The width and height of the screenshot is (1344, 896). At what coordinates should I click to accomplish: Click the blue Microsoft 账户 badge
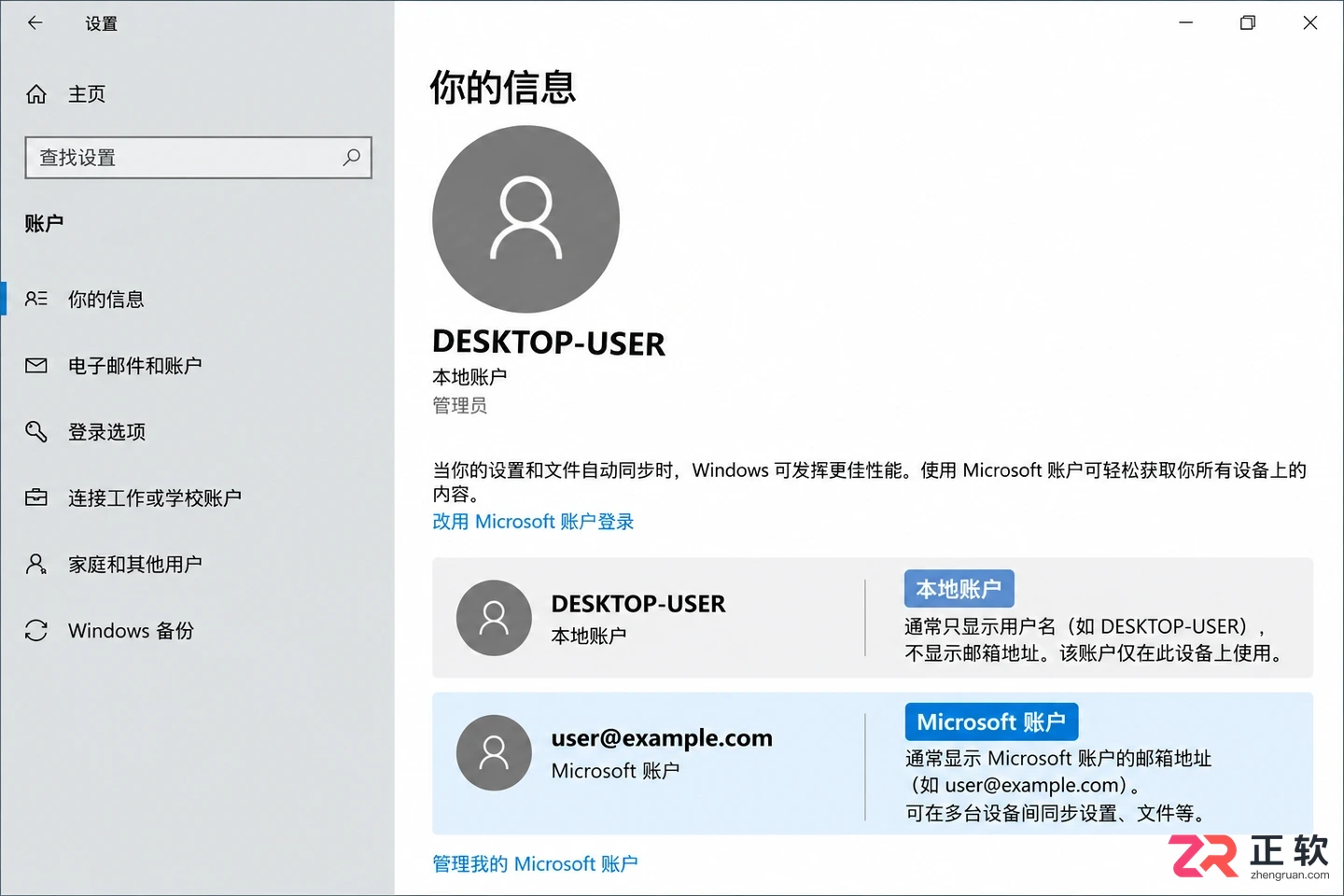point(991,721)
